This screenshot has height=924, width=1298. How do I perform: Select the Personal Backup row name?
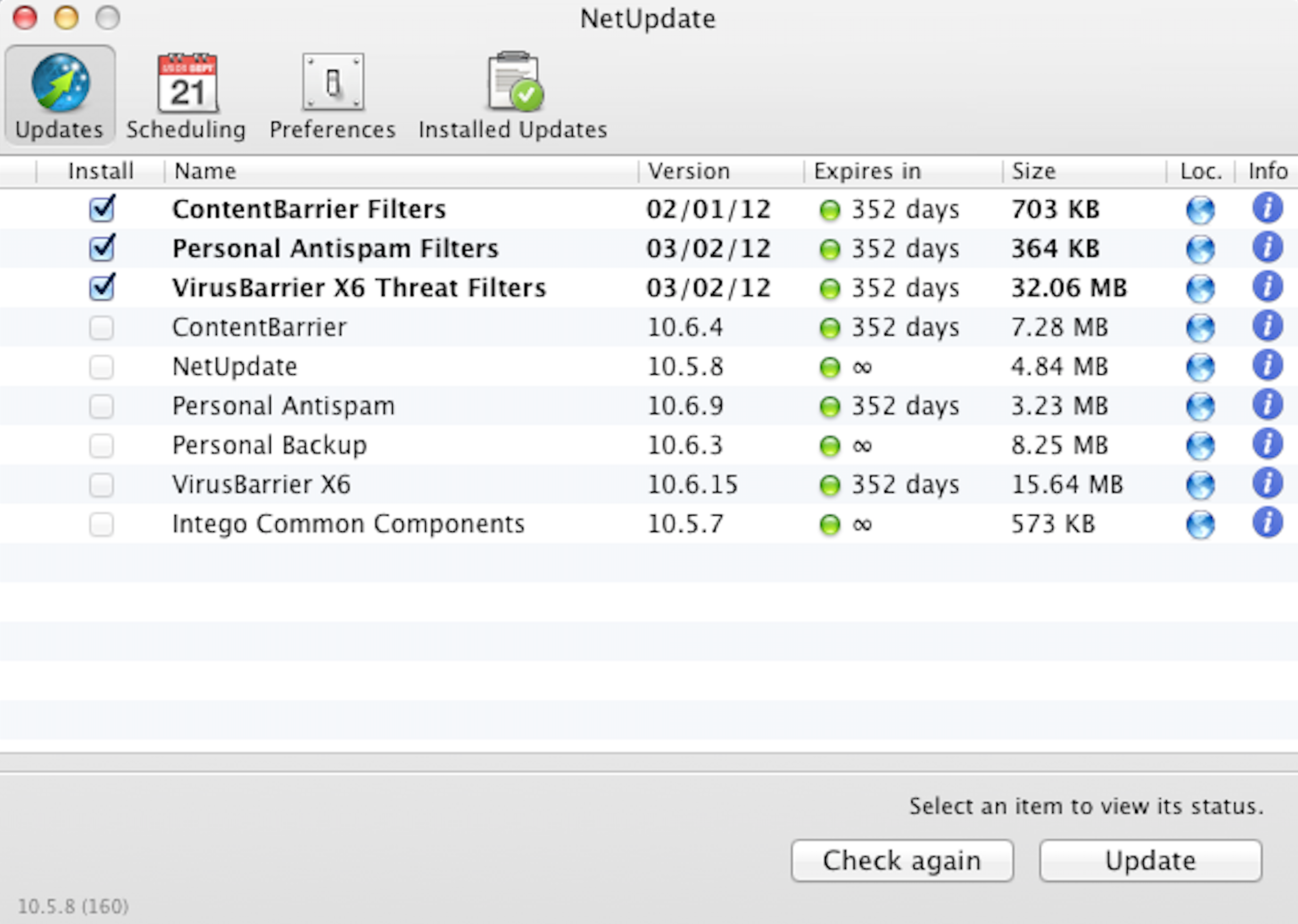[x=269, y=446]
